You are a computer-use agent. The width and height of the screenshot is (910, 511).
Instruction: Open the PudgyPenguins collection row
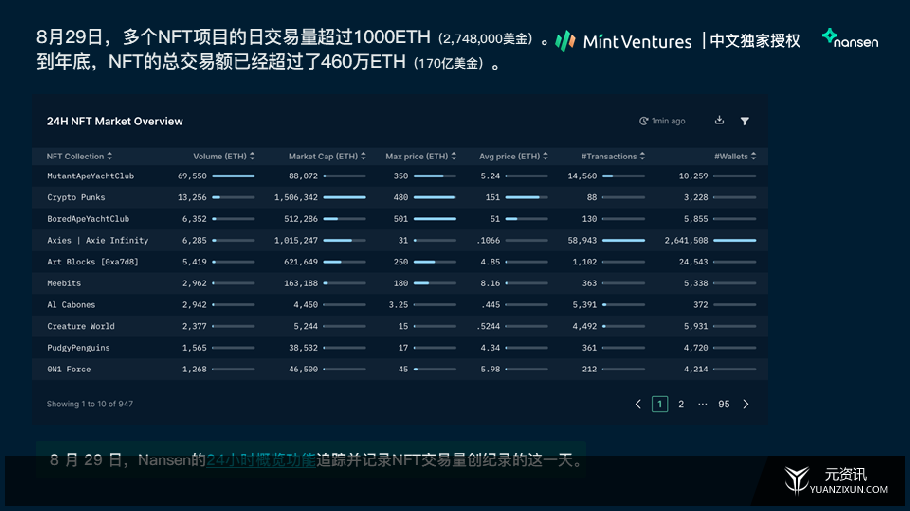(400, 348)
